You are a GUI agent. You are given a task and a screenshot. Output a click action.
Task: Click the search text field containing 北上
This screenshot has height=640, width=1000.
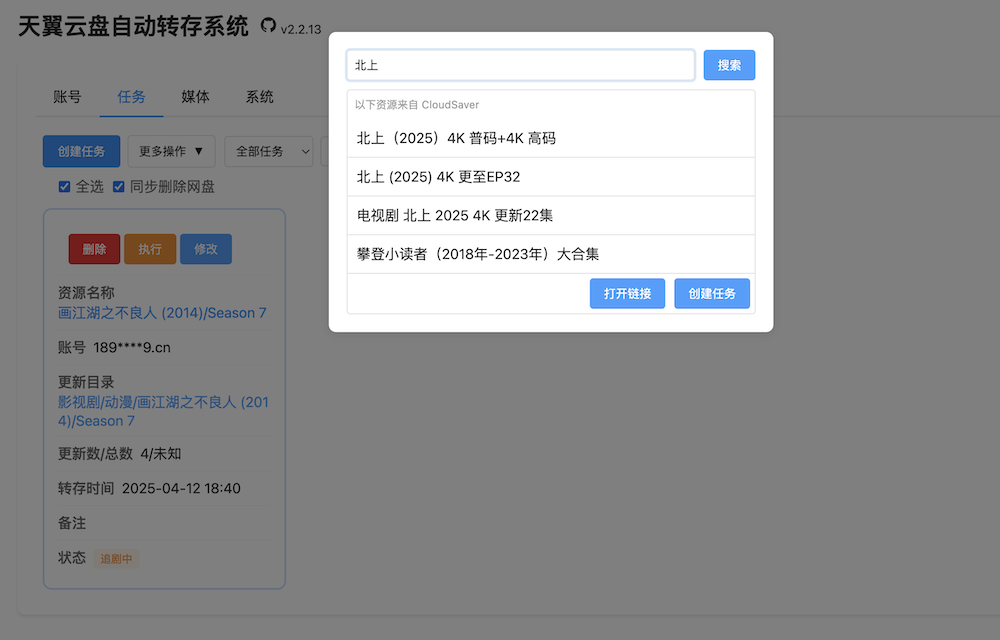click(520, 65)
